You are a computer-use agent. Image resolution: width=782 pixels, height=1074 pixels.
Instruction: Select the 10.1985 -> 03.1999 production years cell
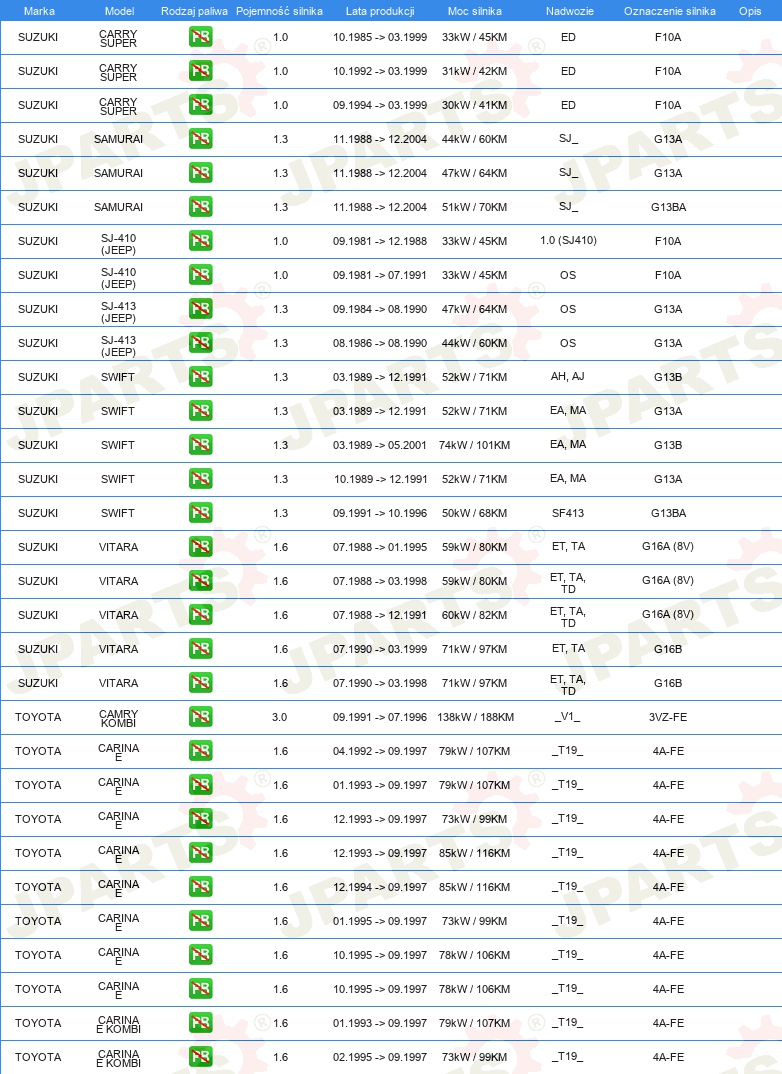[380, 37]
